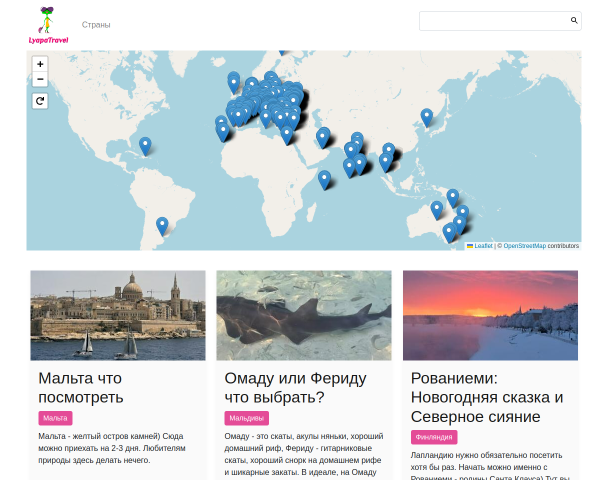This screenshot has height=480, width=600.
Task: Select the map marker in Argentina
Action: coord(162,226)
